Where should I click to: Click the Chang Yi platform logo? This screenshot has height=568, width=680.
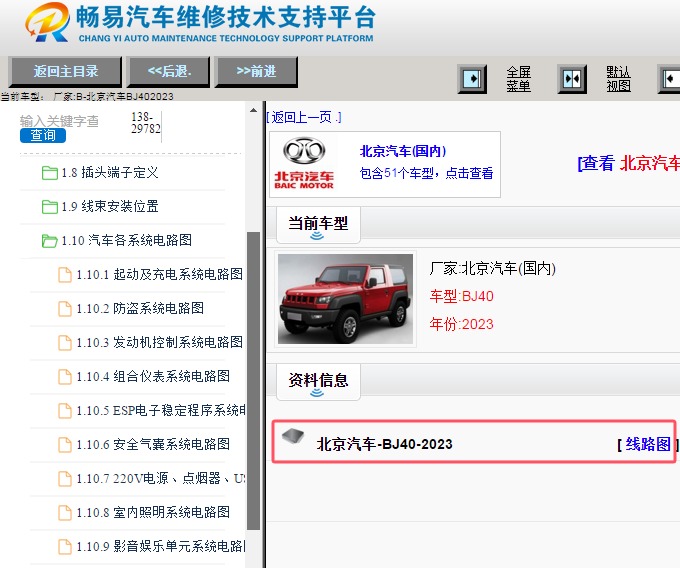tap(199, 23)
